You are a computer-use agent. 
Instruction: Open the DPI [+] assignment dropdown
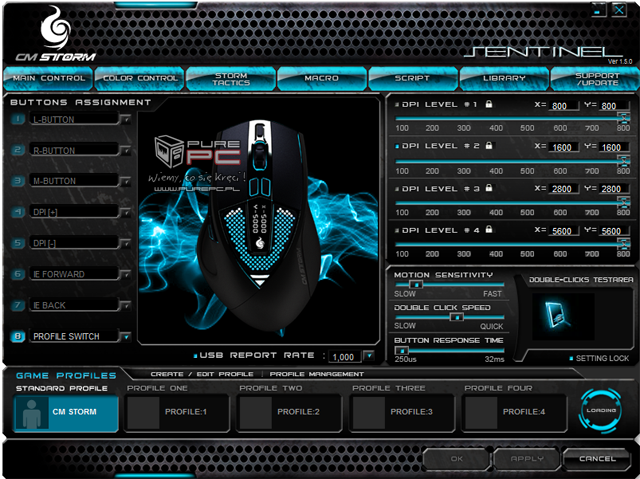click(x=126, y=213)
